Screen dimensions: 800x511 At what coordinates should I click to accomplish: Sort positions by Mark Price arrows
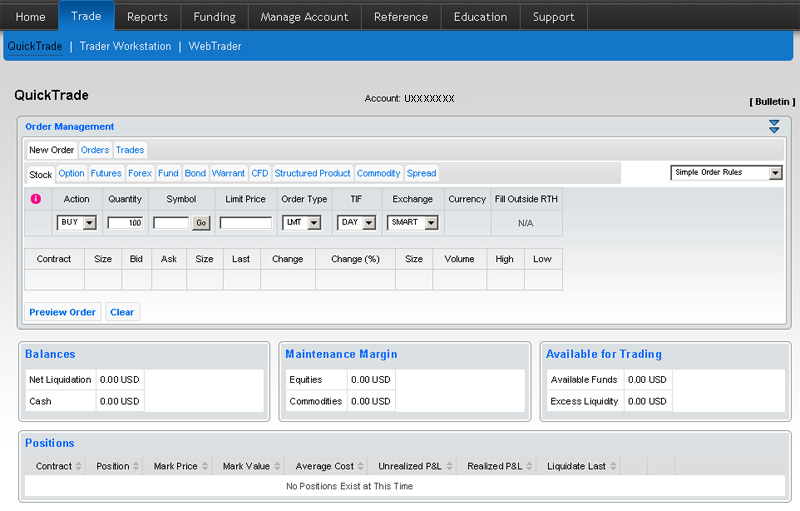tap(206, 466)
